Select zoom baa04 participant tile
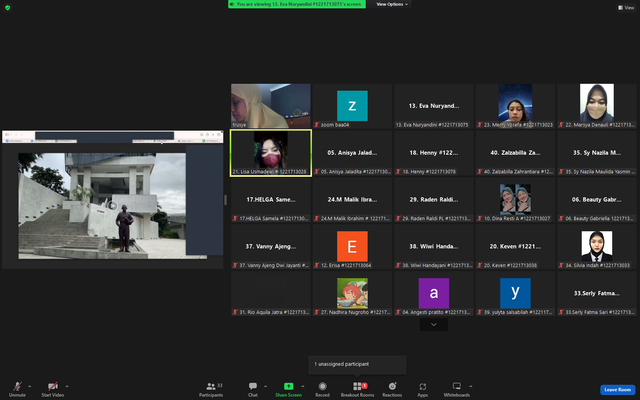640x400 pixels. pyautogui.click(x=352, y=106)
